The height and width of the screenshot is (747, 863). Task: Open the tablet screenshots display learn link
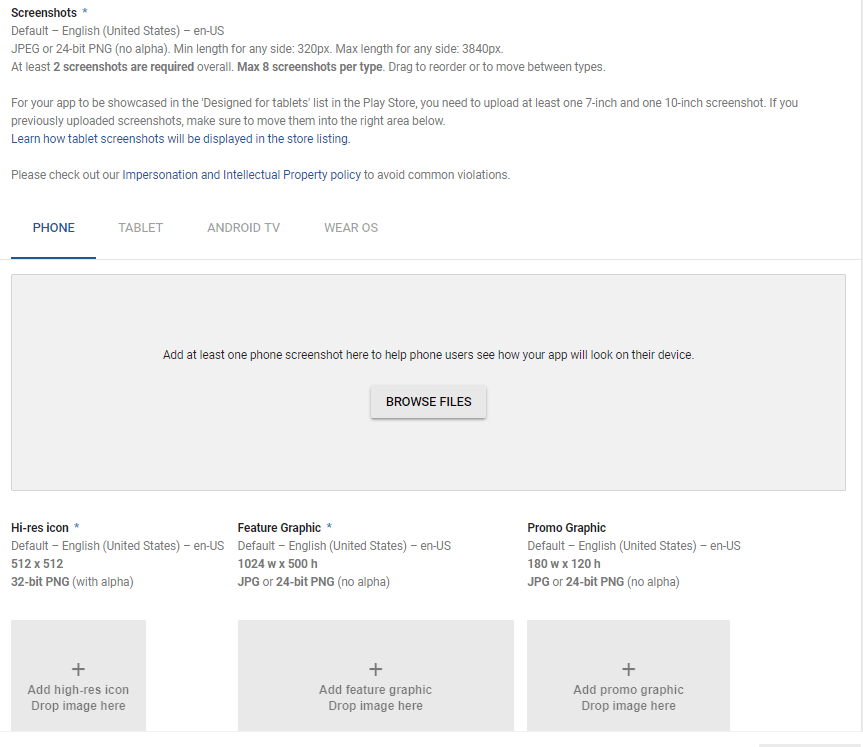tap(180, 138)
